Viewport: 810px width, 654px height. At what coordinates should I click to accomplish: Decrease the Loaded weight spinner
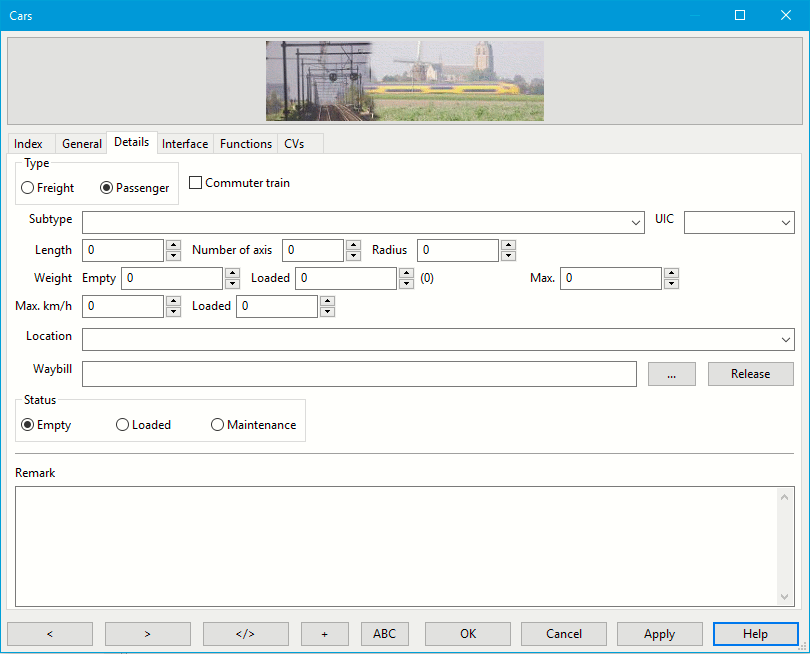406,284
